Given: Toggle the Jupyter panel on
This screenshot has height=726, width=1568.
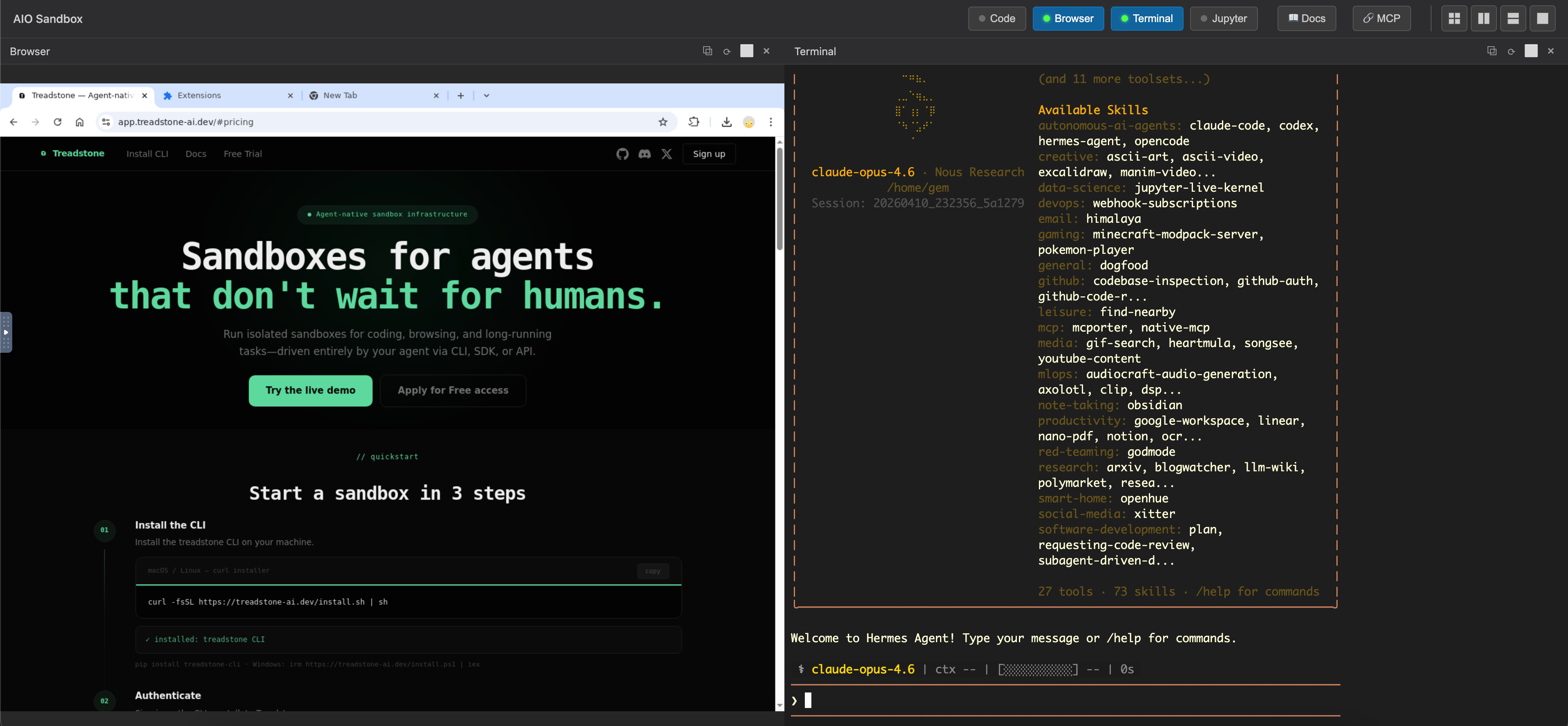Looking at the screenshot, I should coord(1223,19).
